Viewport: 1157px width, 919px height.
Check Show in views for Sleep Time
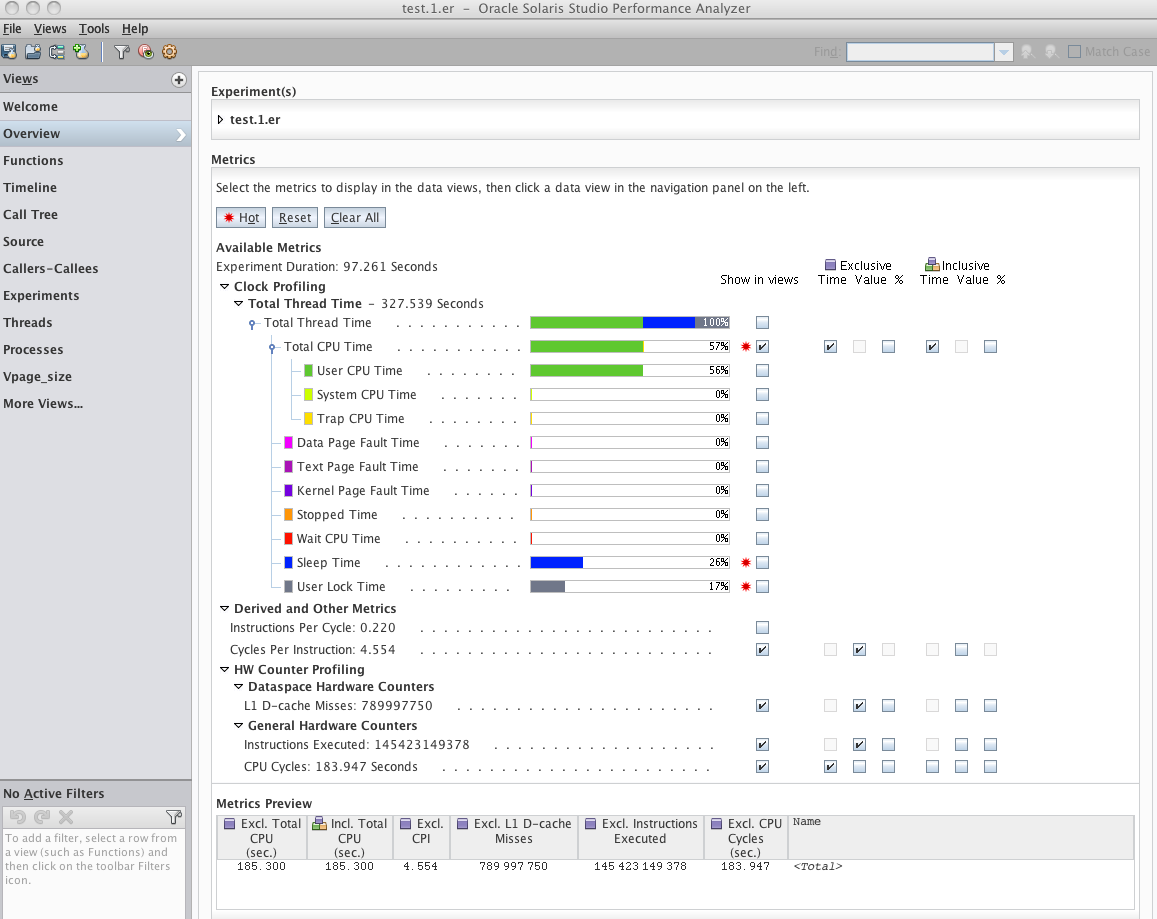coord(762,562)
